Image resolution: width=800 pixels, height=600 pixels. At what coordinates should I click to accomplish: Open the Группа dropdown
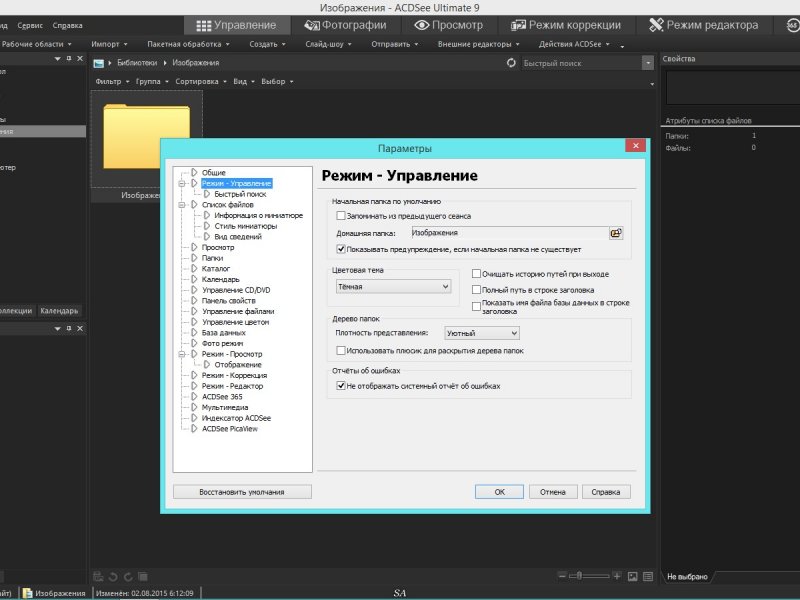click(152, 82)
